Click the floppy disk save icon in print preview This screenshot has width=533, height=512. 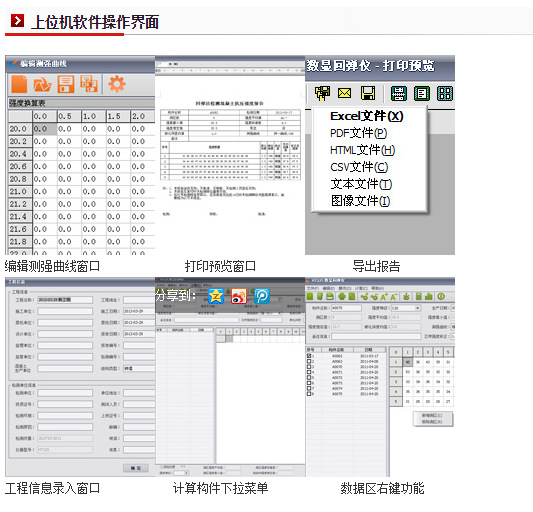(x=368, y=93)
